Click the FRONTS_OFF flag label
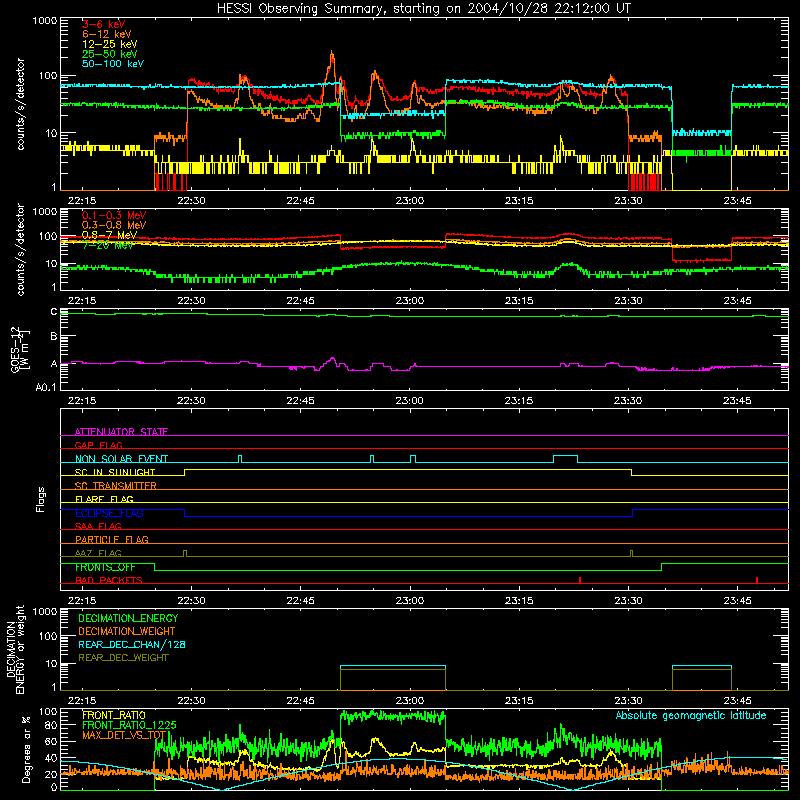 pos(105,567)
